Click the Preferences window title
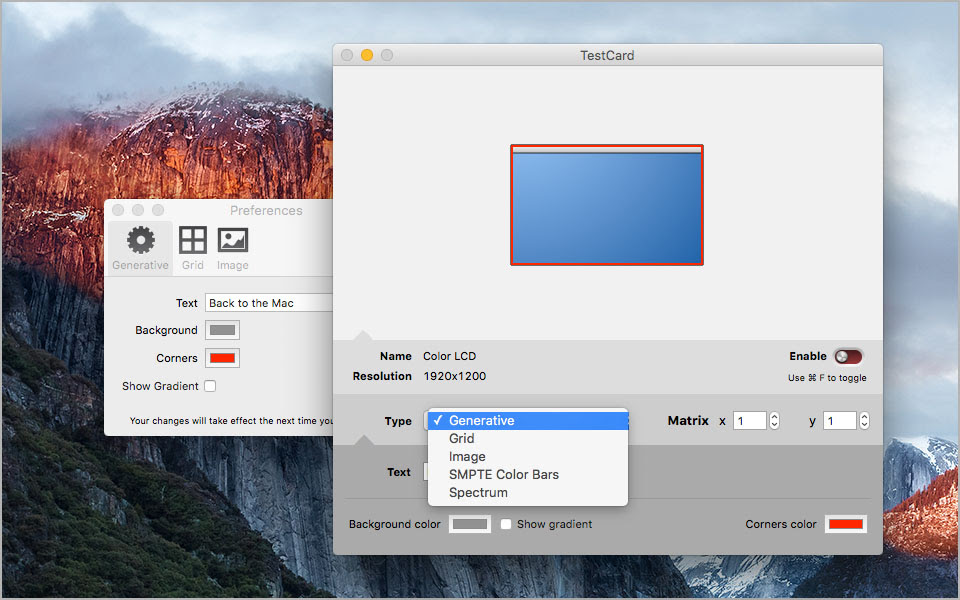 pyautogui.click(x=266, y=210)
